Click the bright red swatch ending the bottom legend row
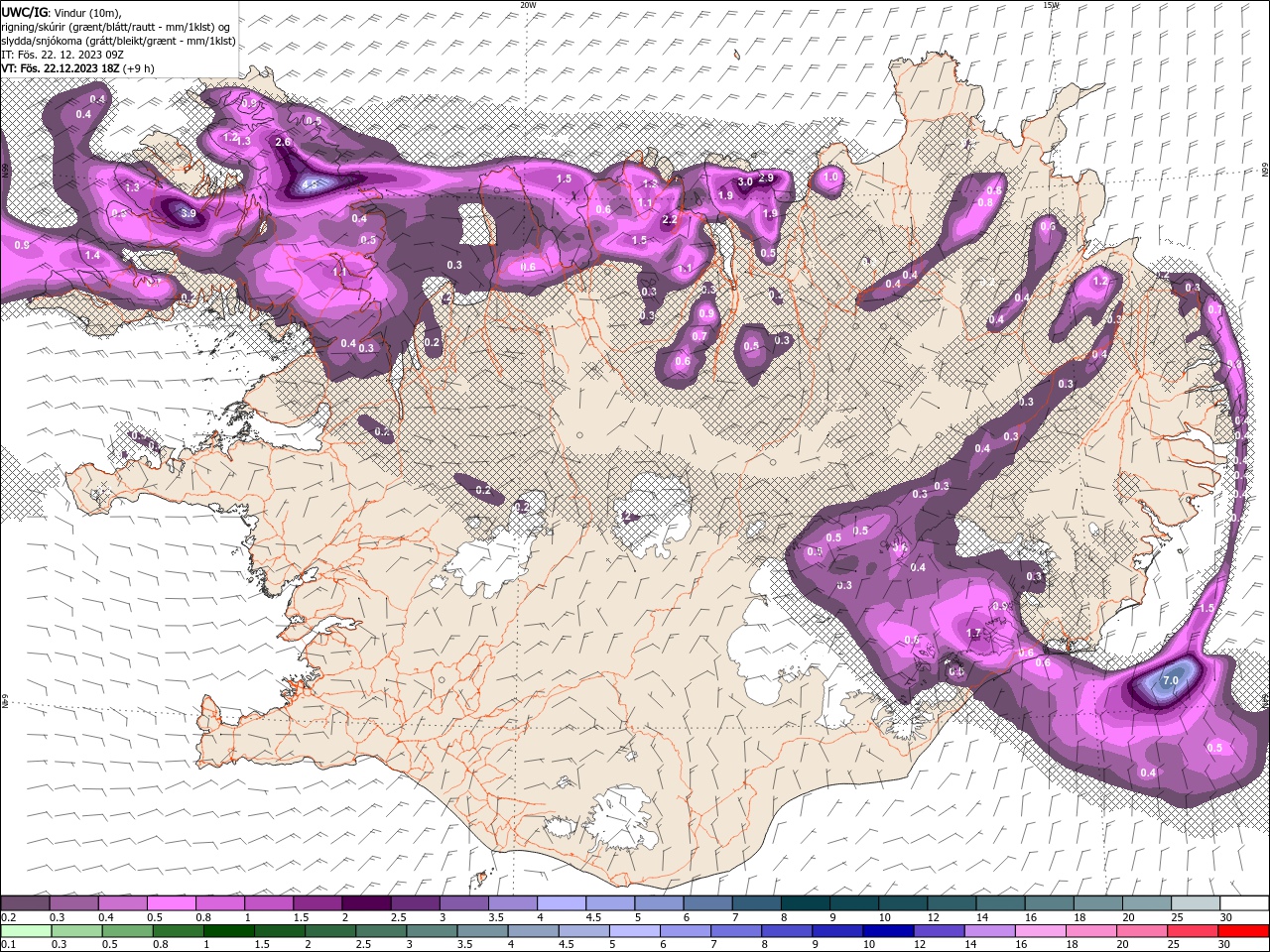This screenshot has width=1270, height=952. 1243,931
